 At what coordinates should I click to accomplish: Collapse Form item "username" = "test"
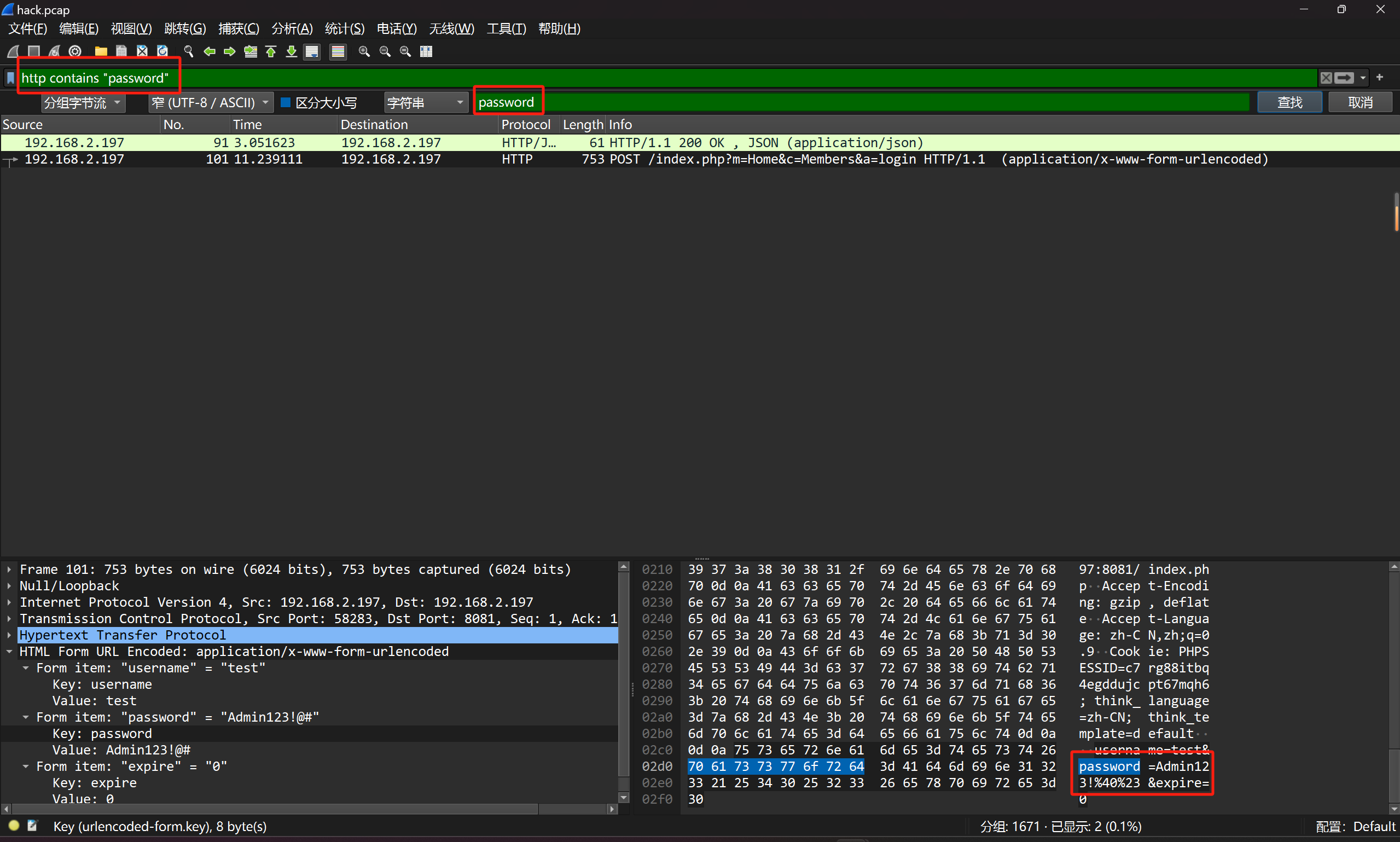(26, 668)
